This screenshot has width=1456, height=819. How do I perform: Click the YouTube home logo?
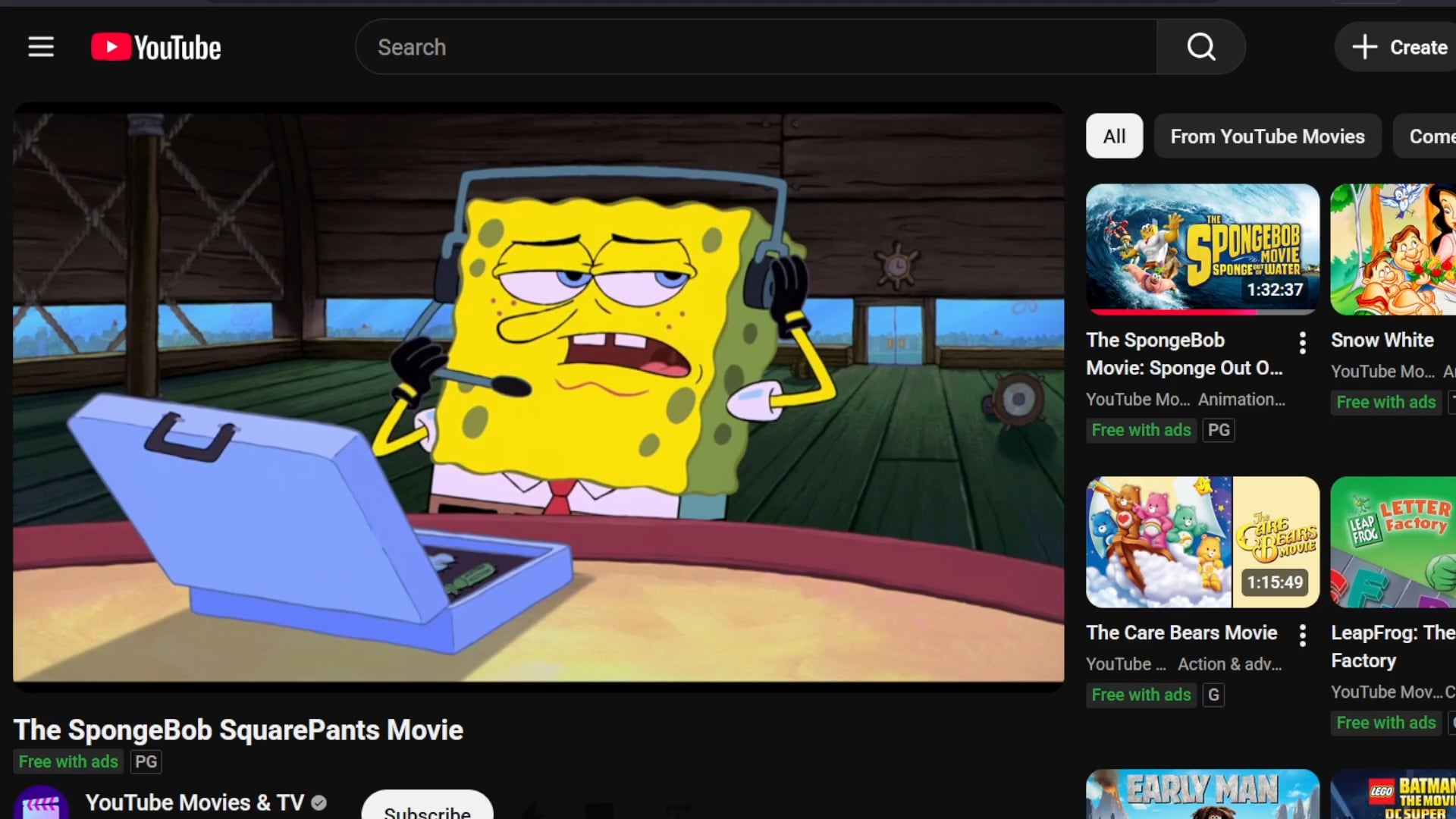click(x=156, y=47)
